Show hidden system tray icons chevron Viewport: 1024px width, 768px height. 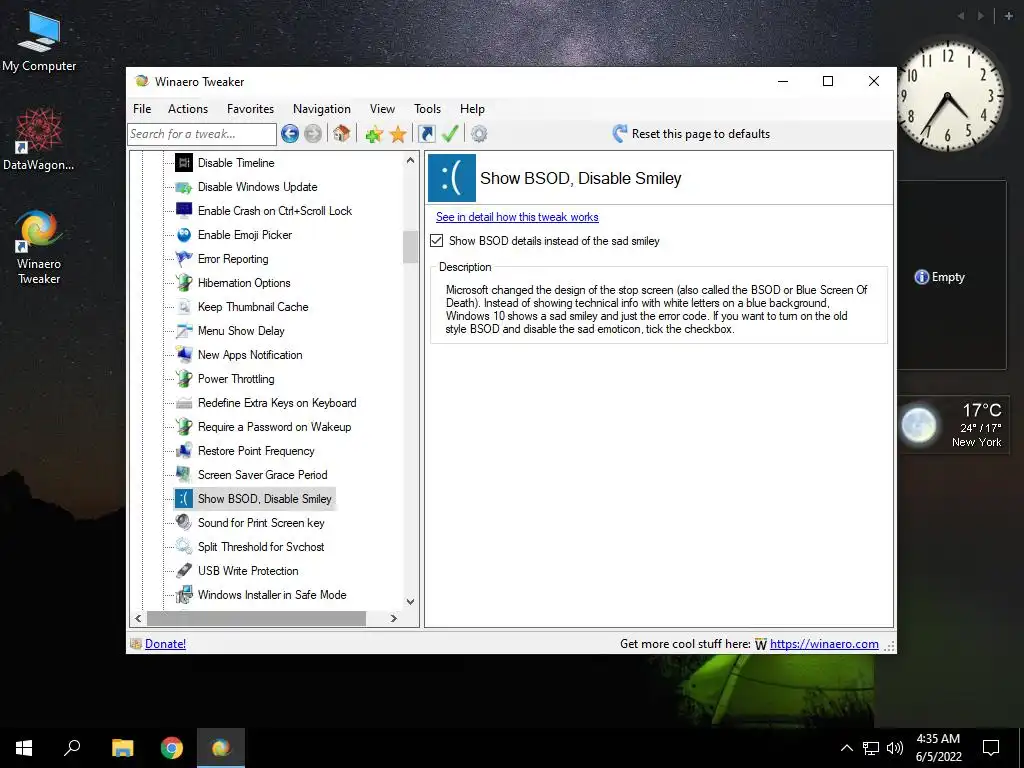(x=846, y=748)
